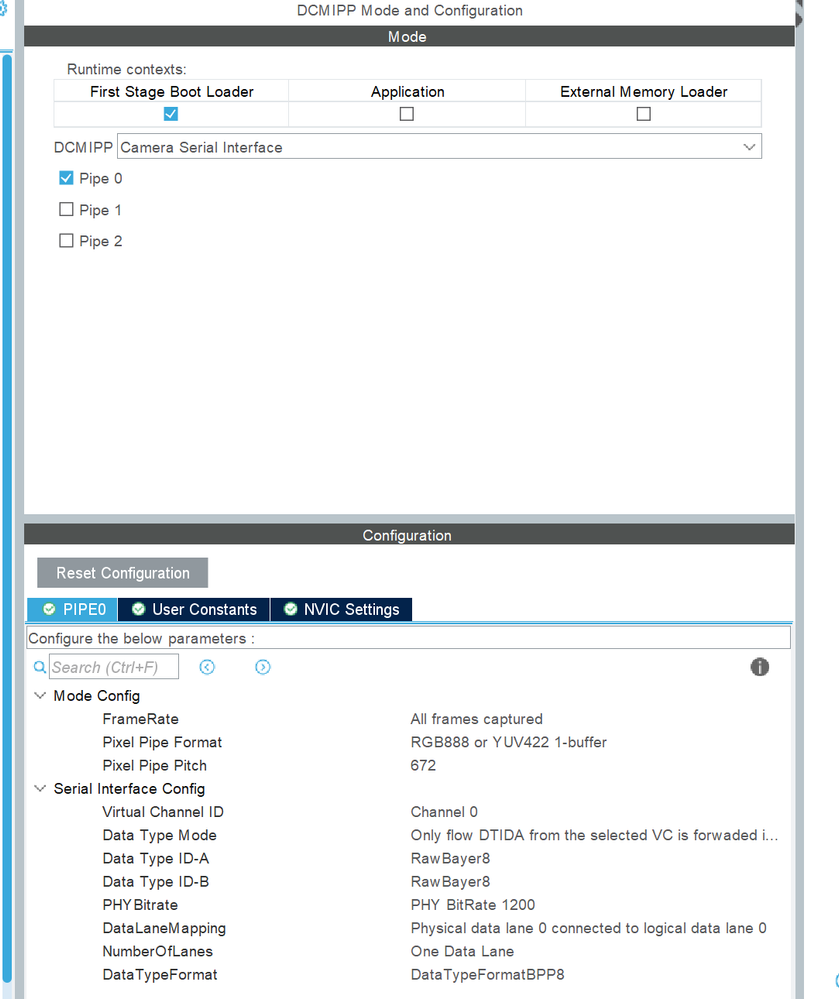Open the DCMIPP Camera Serial Interface dropdown
Image resolution: width=839 pixels, height=999 pixels.
coord(440,147)
